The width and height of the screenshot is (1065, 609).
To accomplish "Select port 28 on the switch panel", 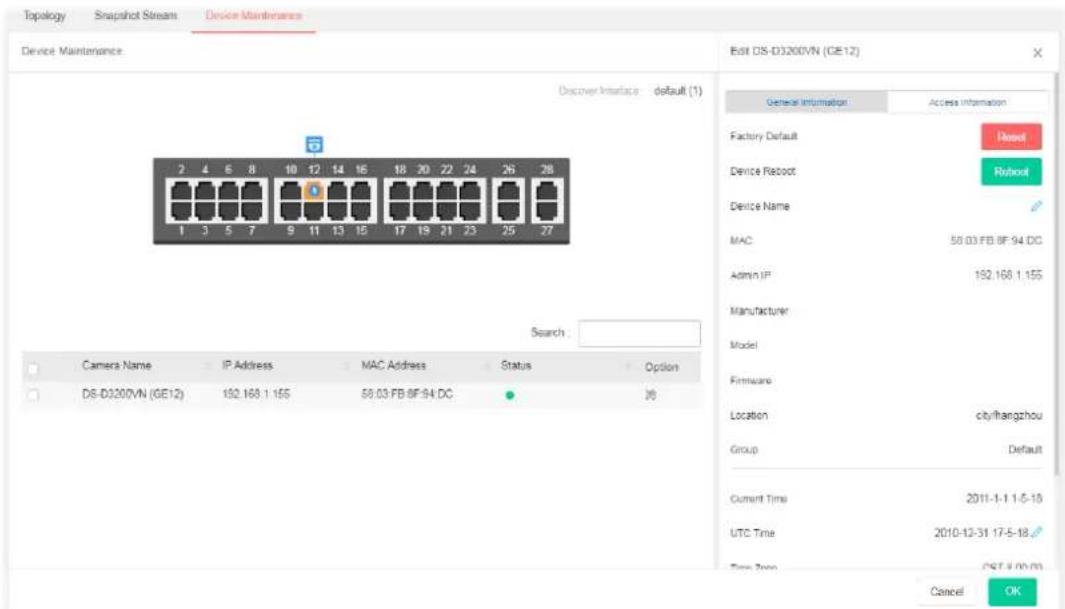I will (x=547, y=193).
